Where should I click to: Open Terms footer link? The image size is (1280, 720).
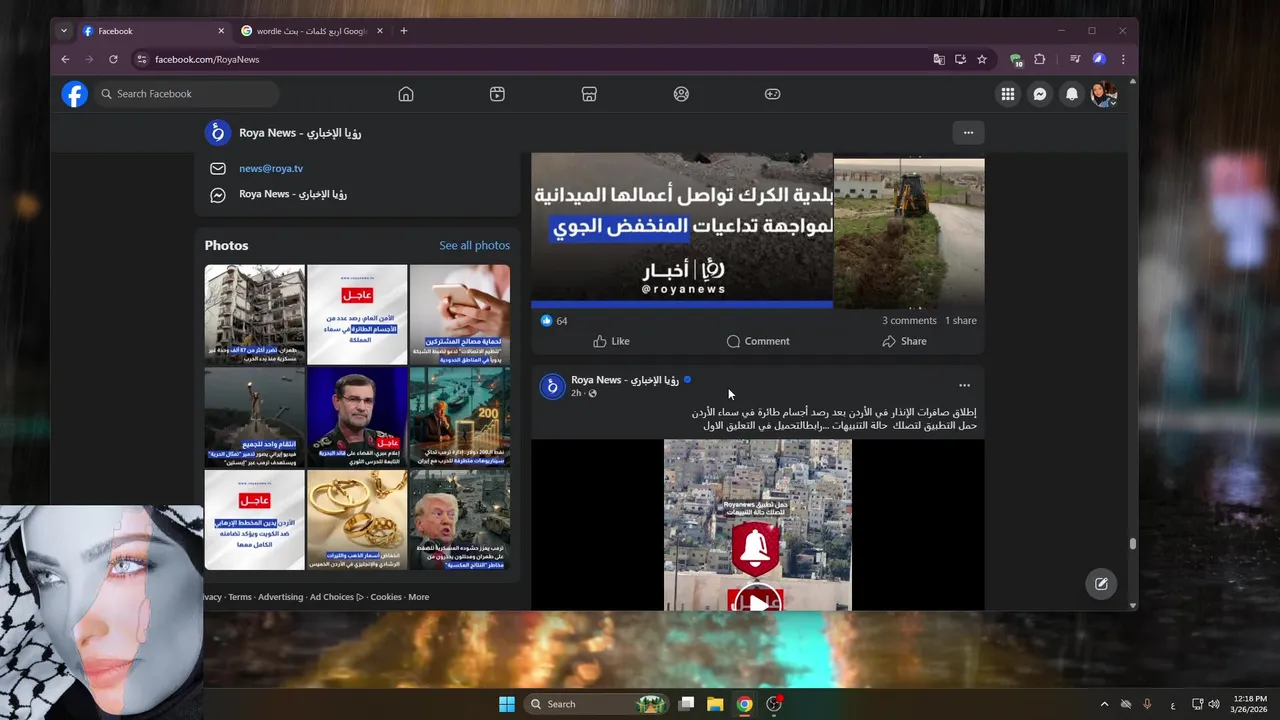tap(240, 597)
